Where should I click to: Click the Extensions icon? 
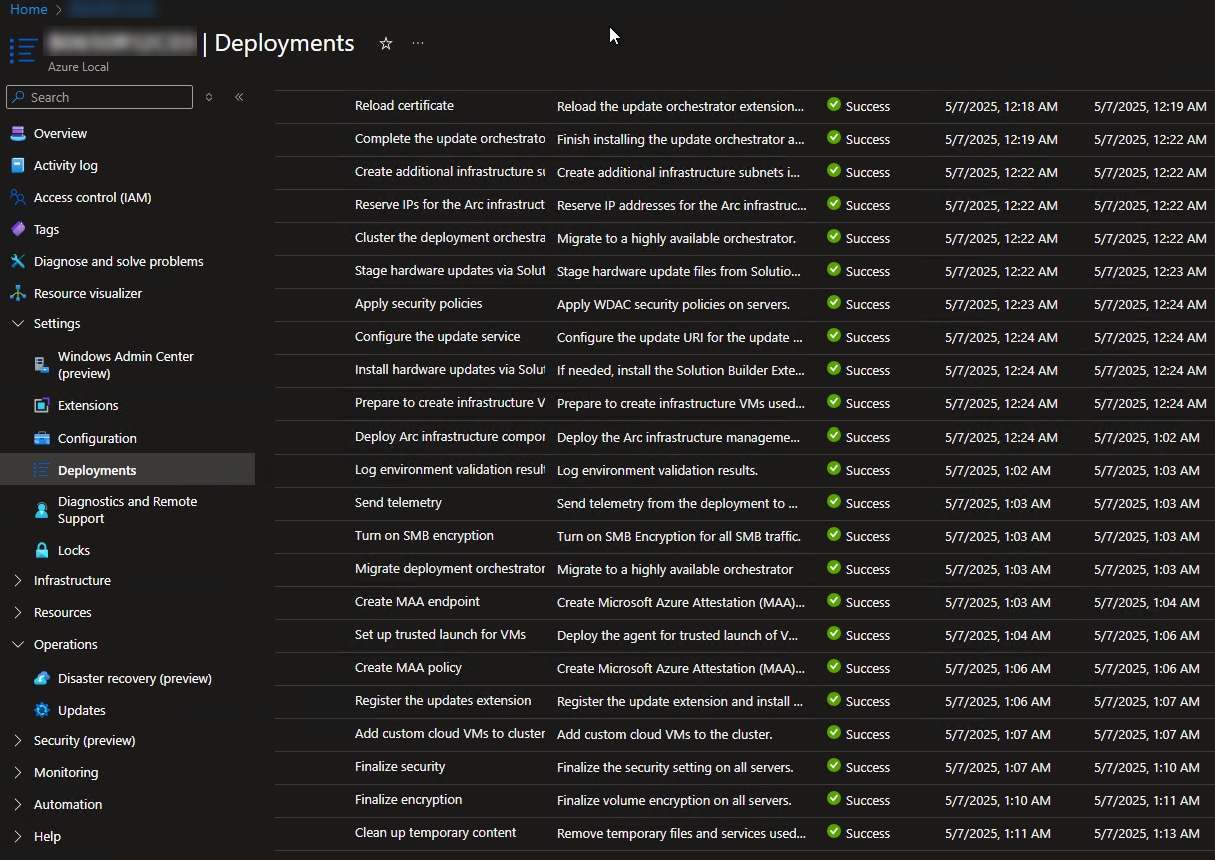tap(41, 405)
